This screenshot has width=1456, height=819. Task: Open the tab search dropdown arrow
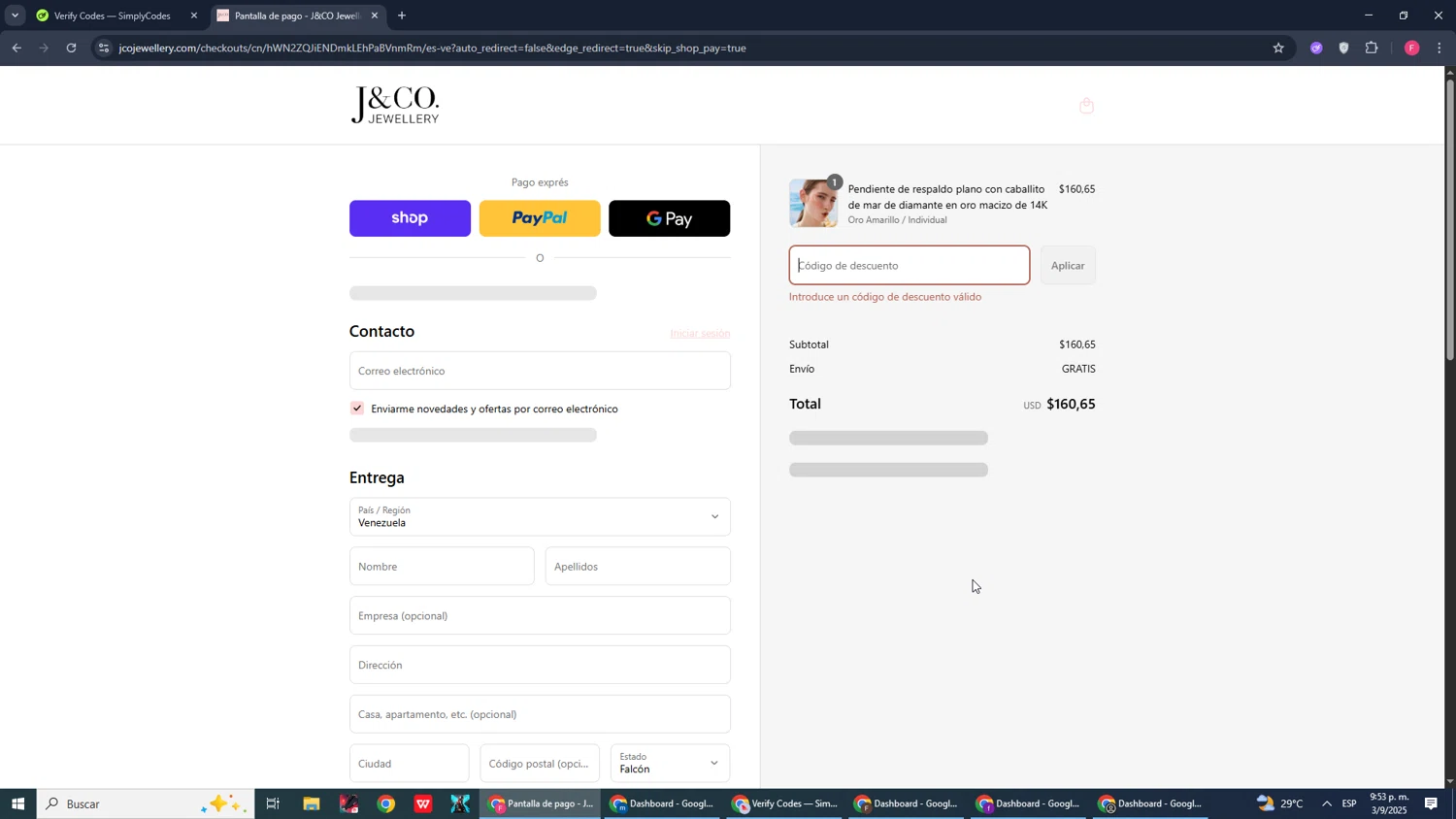click(x=15, y=16)
